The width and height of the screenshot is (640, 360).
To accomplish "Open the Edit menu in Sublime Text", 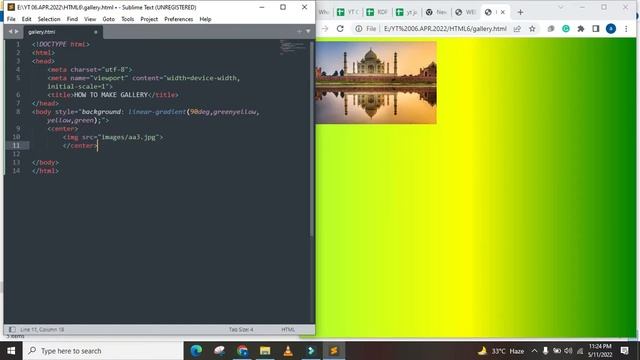I will pos(27,19).
